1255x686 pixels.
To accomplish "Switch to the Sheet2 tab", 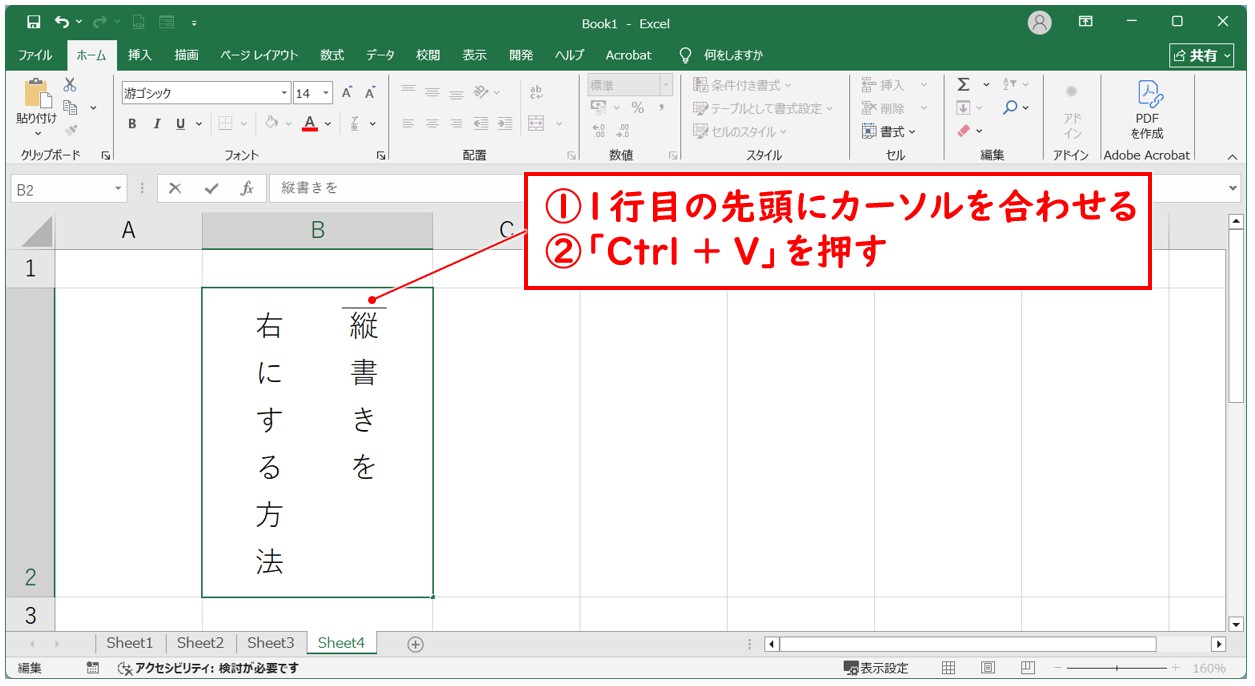I will click(200, 643).
